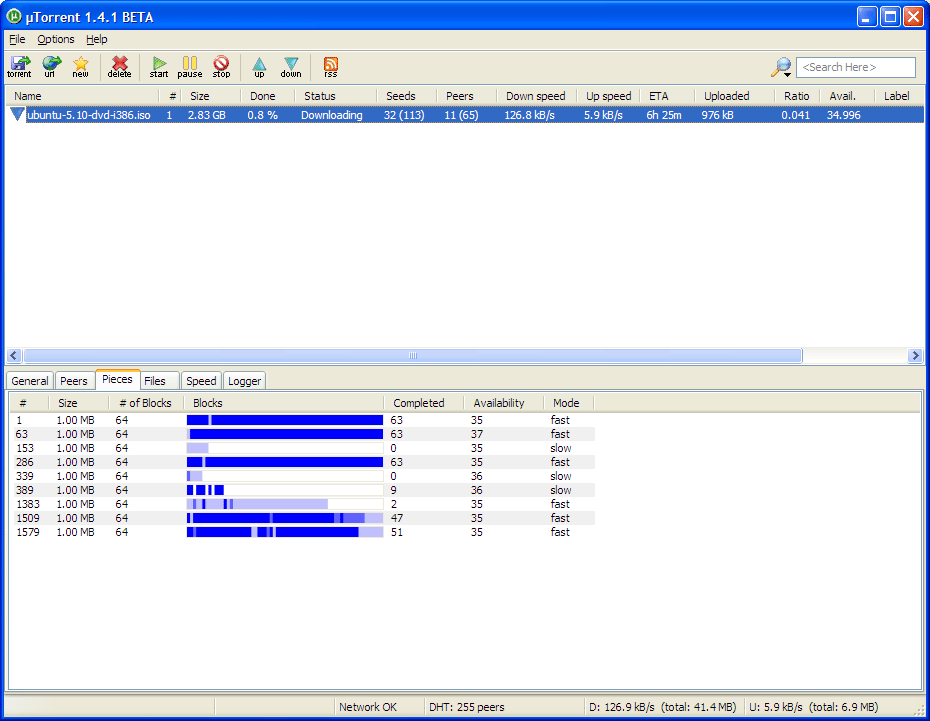The height and width of the screenshot is (721, 930).
Task: Click the right arrow of the horizontal scrollbar
Action: (915, 355)
